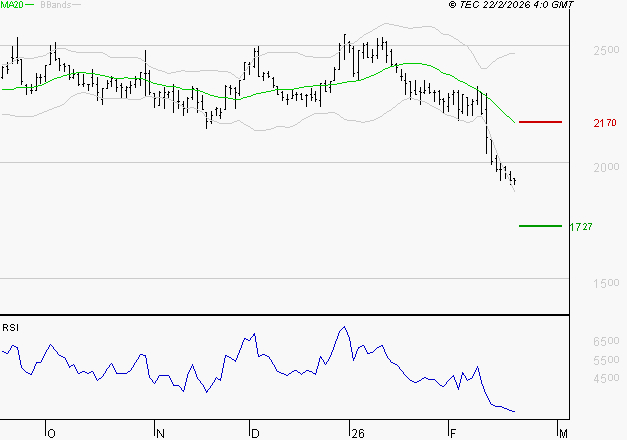
Task: Click the red resistance line marker
Action: pyautogui.click(x=540, y=122)
